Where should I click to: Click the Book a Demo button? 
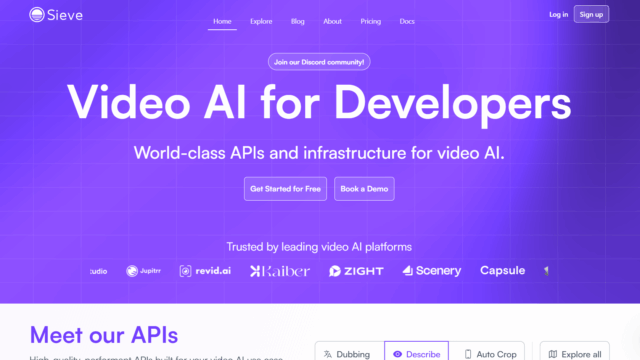(364, 189)
